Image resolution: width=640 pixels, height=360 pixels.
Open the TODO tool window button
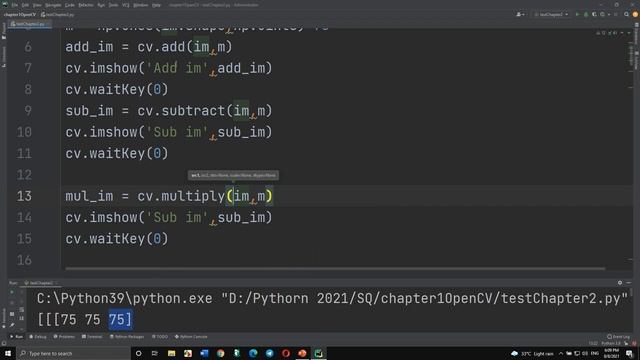pos(160,337)
